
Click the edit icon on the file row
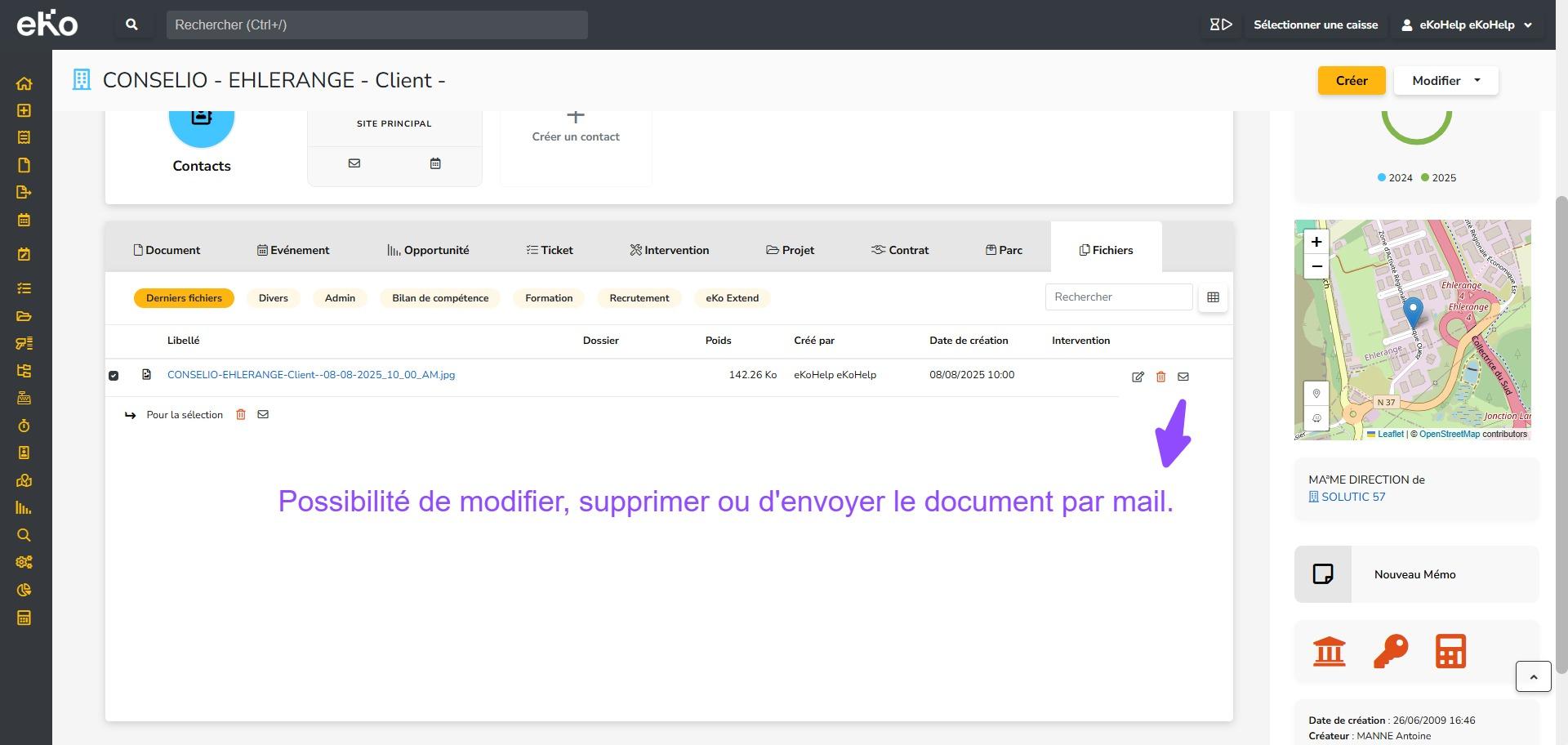[x=1138, y=377]
